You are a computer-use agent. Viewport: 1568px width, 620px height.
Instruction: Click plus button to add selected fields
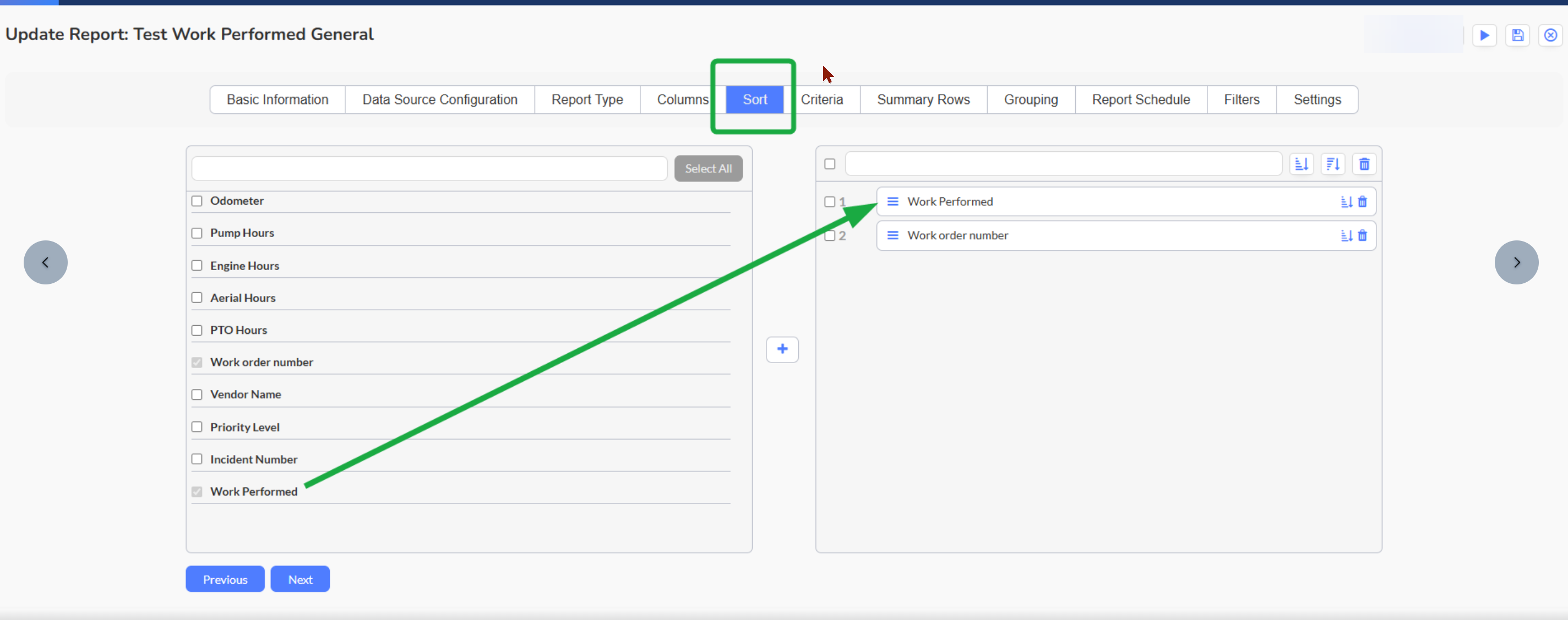(x=782, y=349)
